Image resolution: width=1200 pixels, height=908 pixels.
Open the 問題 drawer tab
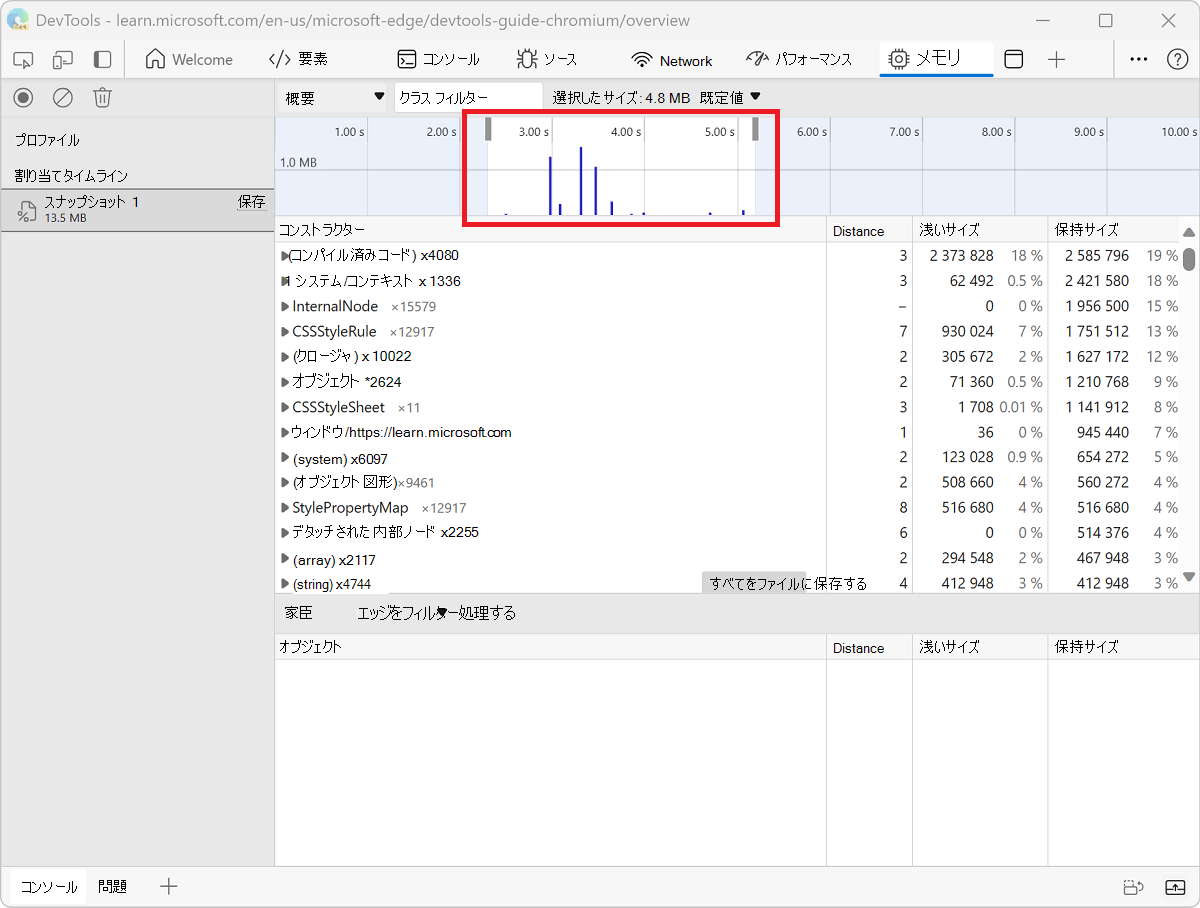click(112, 886)
